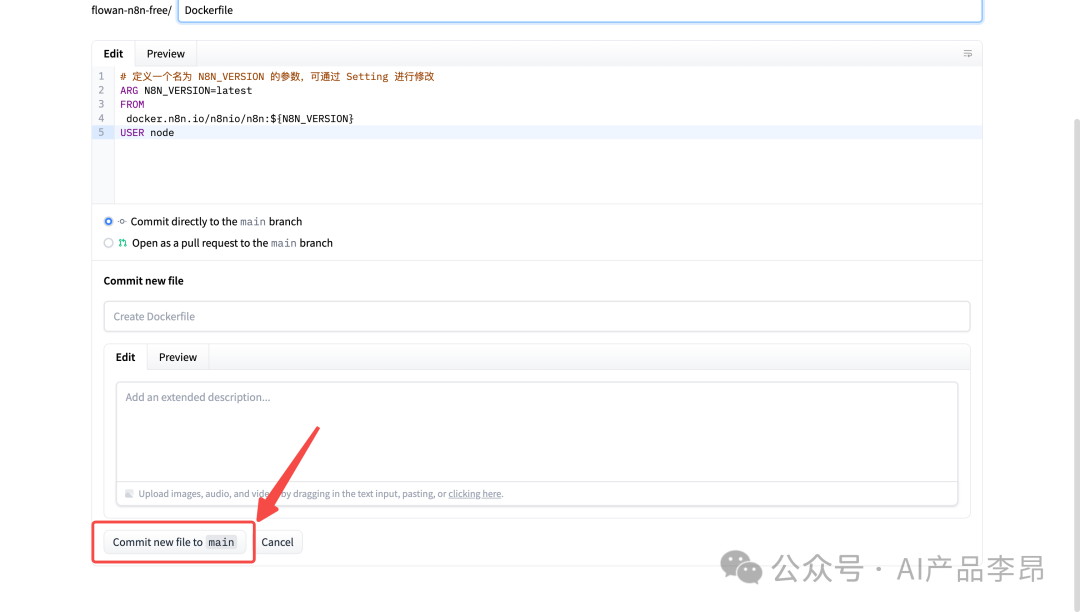Click the git pull request icon
Viewport: 1080px width, 612px height.
coord(123,243)
